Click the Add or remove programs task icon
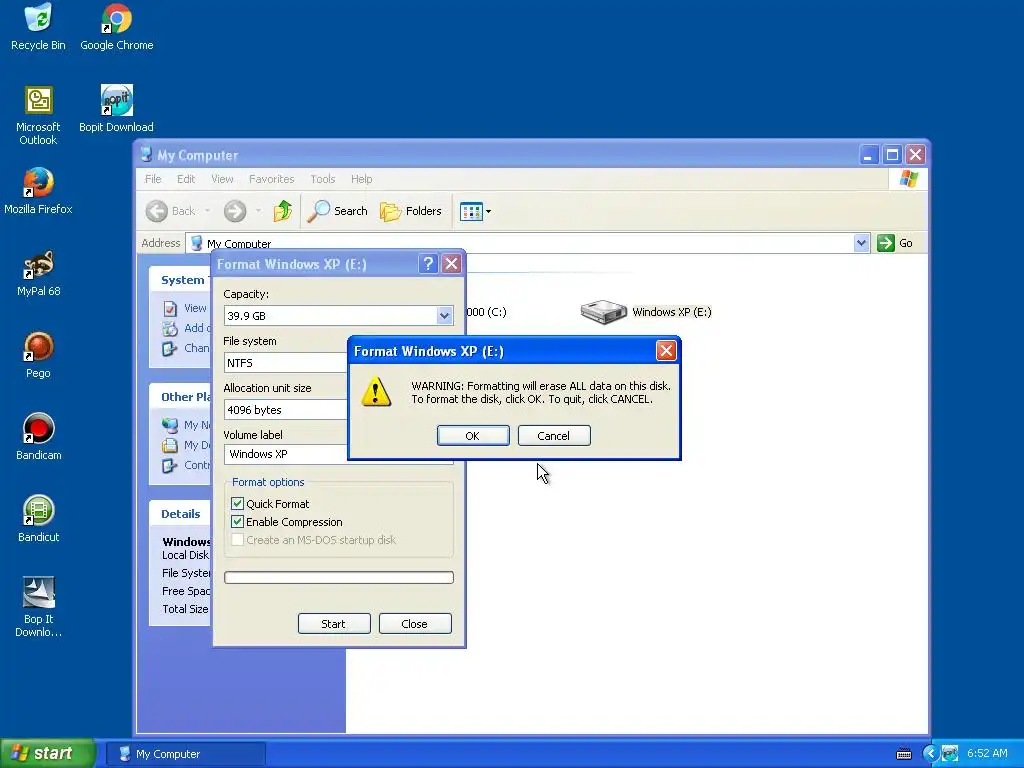Screen dimensions: 1024x768 170,328
